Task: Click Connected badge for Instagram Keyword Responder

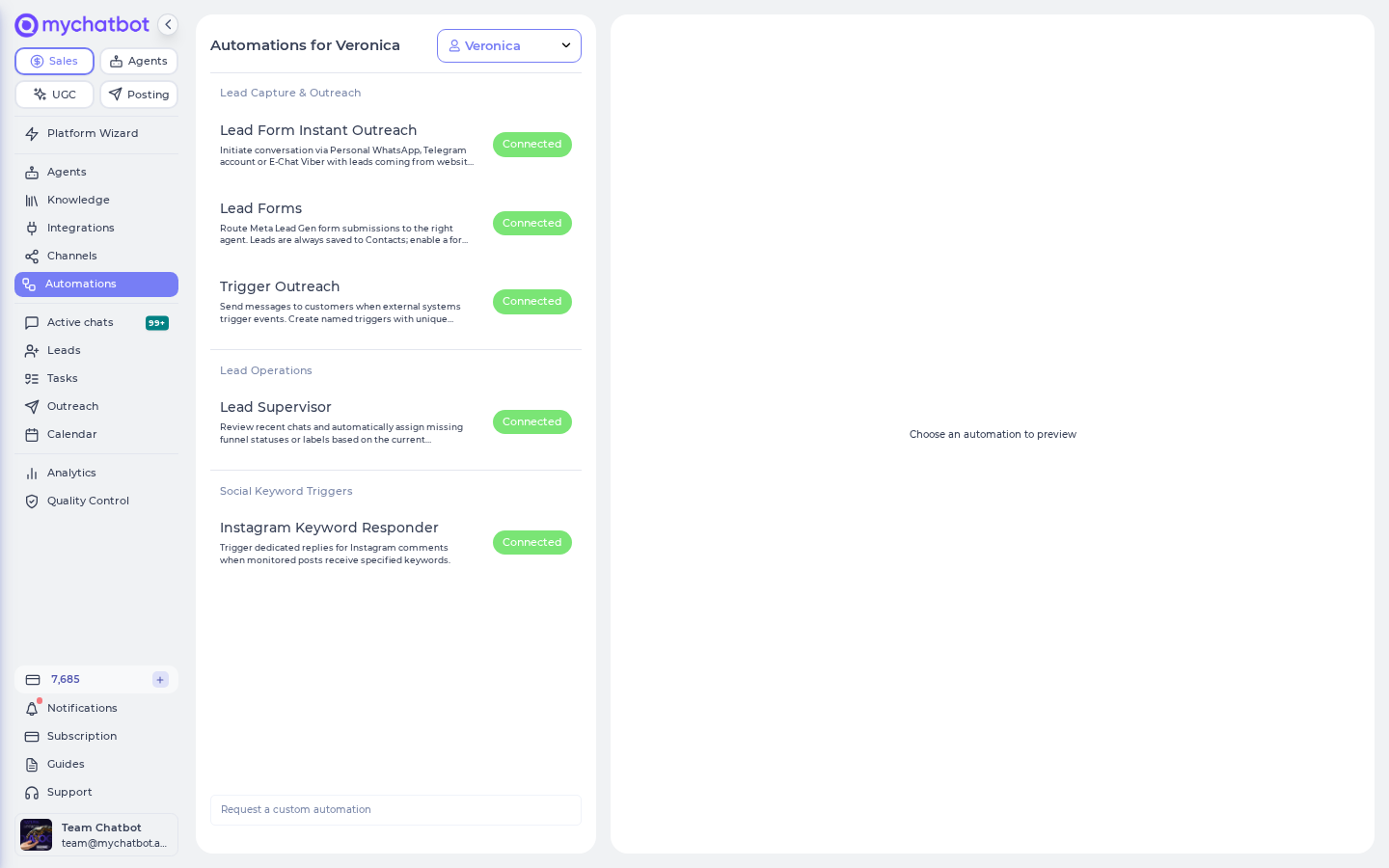Action: (532, 543)
